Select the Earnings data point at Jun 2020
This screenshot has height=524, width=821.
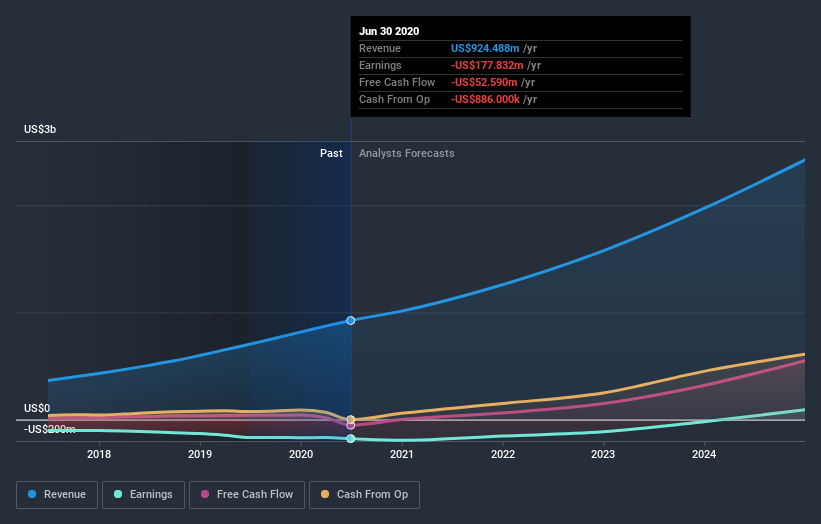(351, 439)
